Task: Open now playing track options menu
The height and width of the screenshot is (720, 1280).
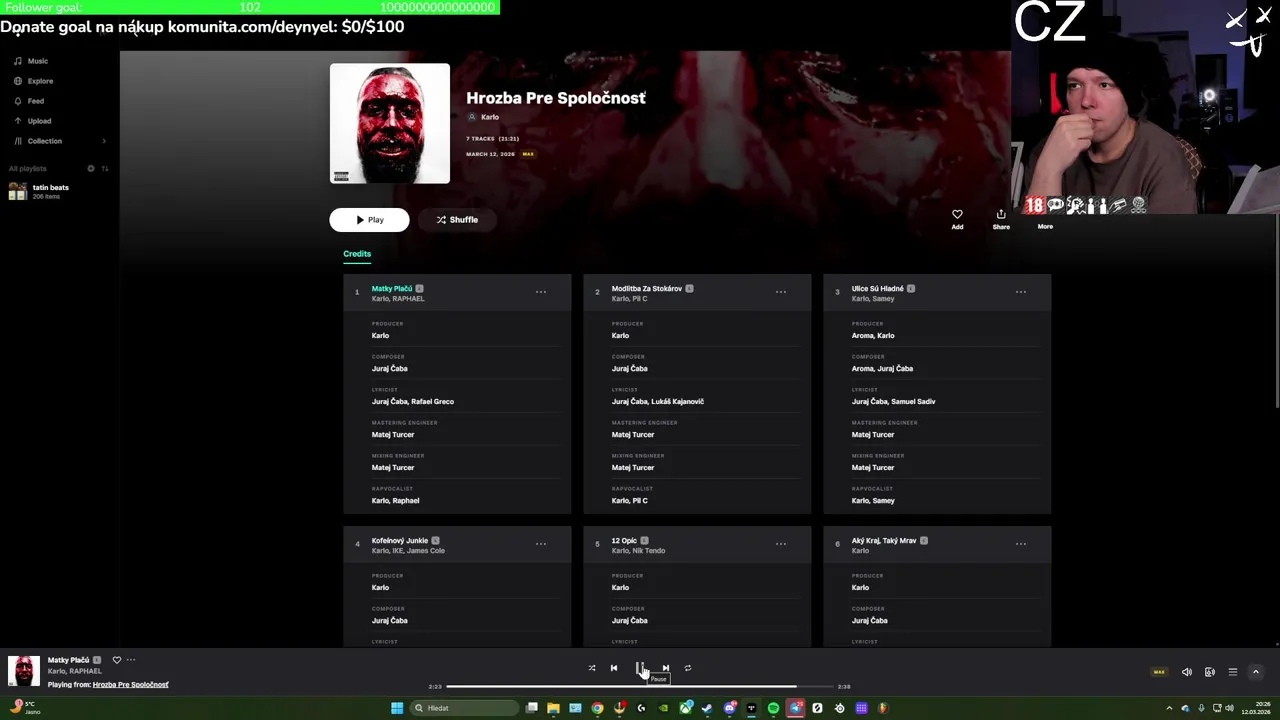Action: tap(131, 660)
